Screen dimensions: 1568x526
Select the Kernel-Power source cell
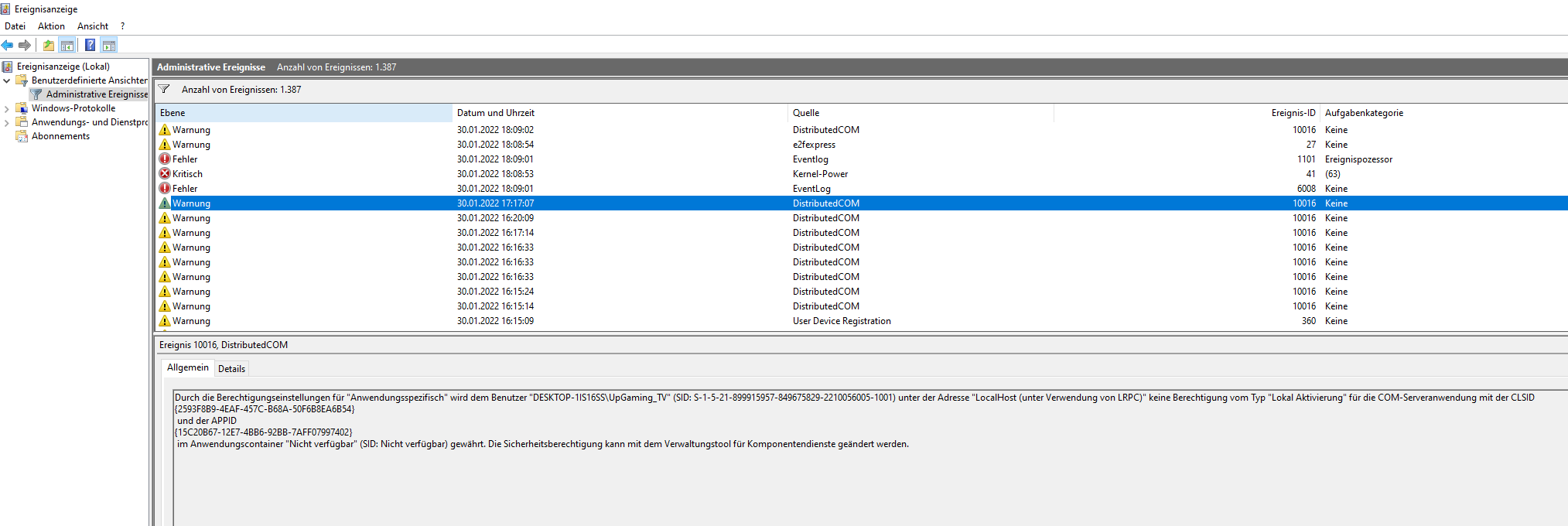pyautogui.click(x=820, y=174)
